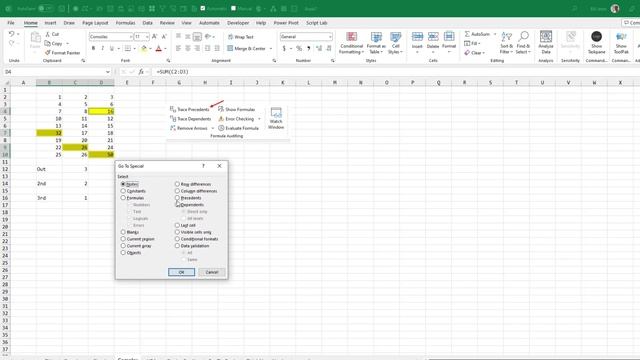
Task: Click Show ToolPak icon
Action: coord(621,37)
